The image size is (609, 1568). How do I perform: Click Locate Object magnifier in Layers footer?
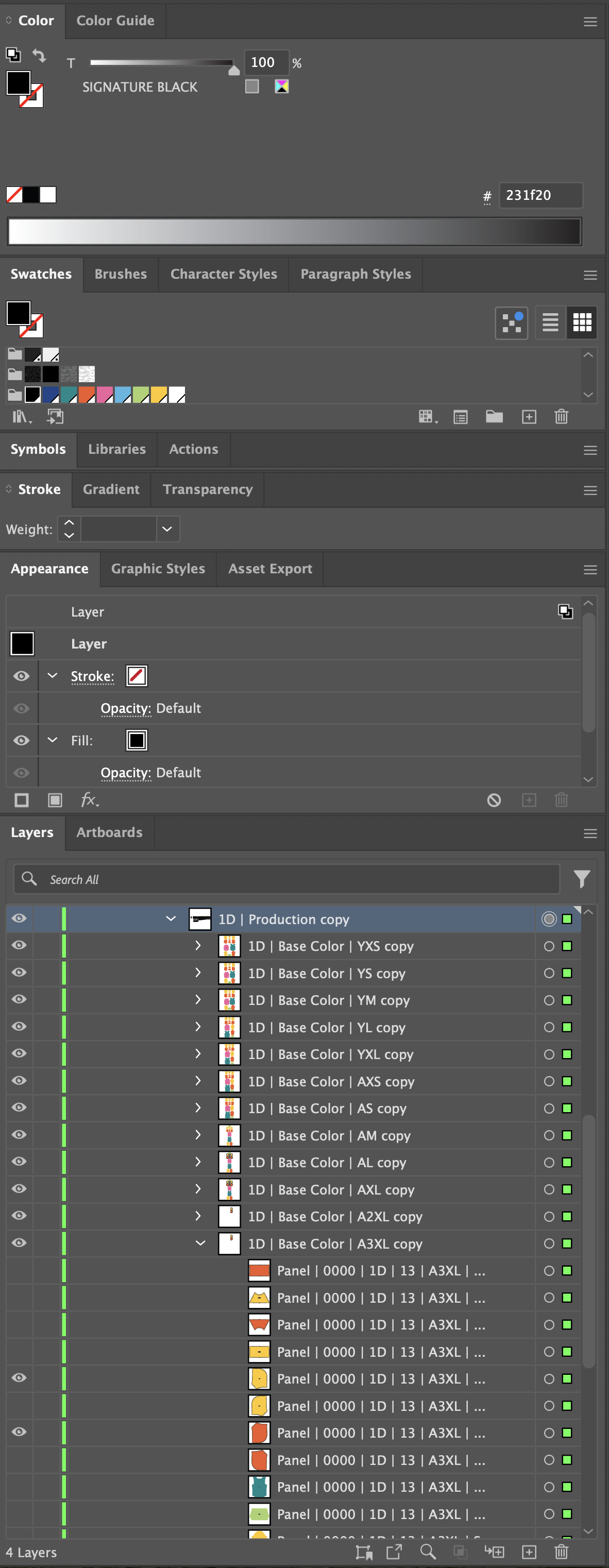[428, 1552]
